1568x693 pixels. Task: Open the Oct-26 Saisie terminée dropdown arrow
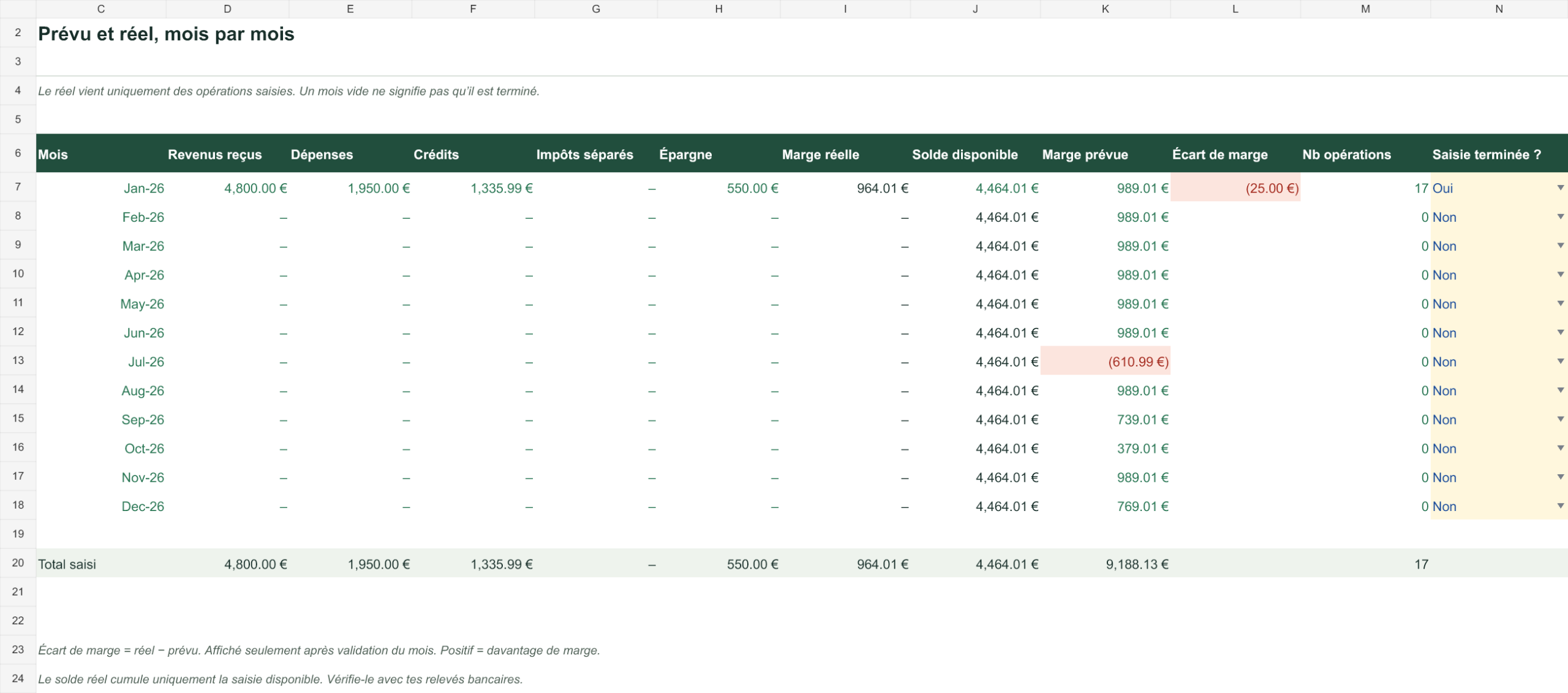pos(1560,448)
